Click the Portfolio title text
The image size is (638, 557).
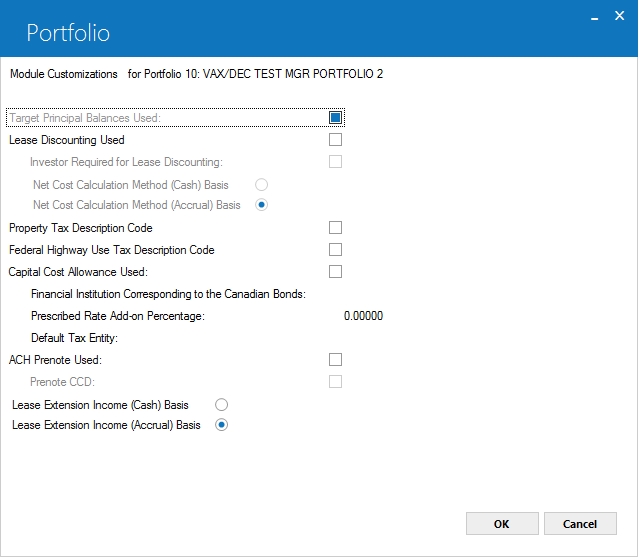pyautogui.click(x=68, y=33)
